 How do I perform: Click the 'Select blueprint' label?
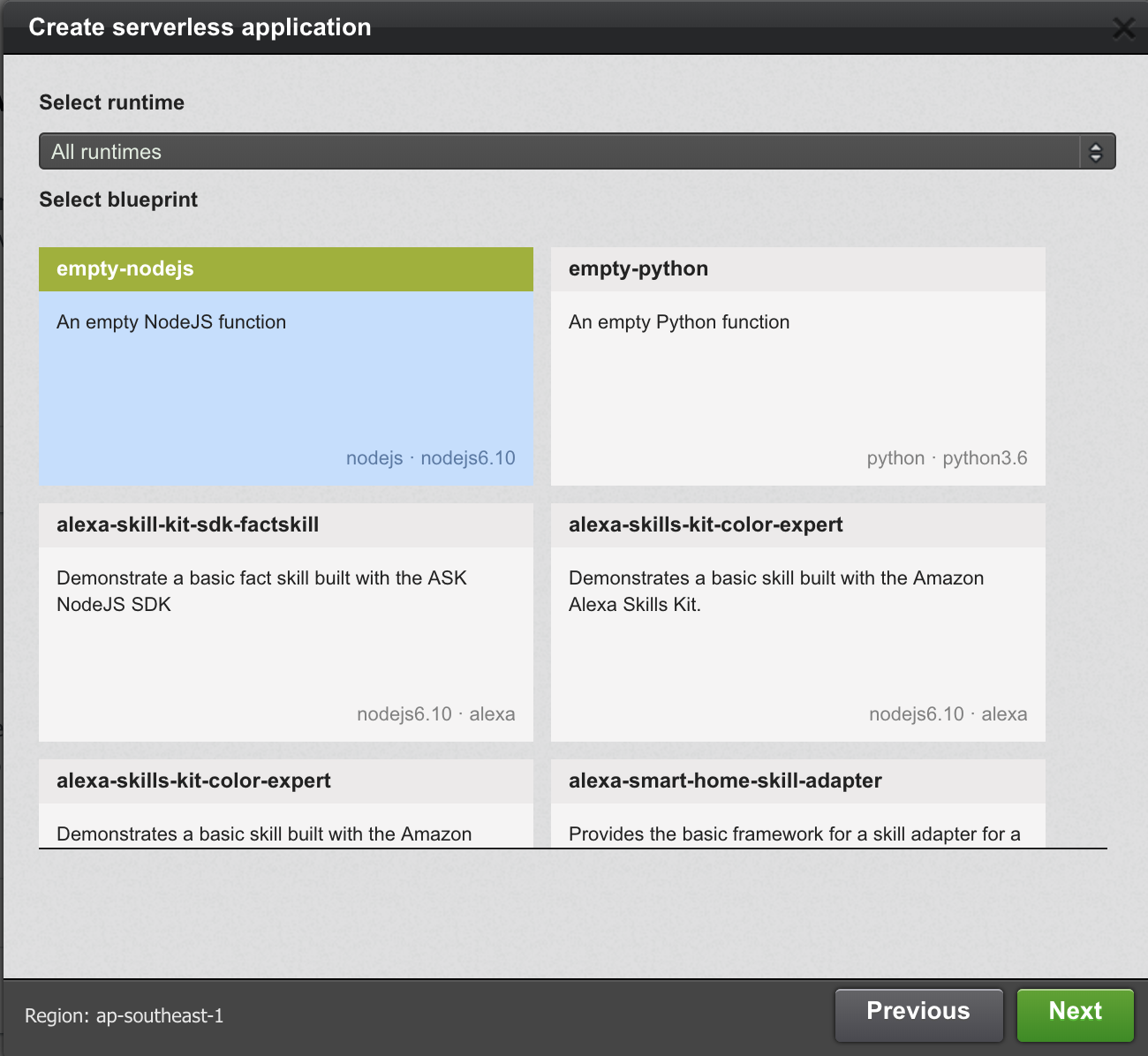tap(118, 200)
